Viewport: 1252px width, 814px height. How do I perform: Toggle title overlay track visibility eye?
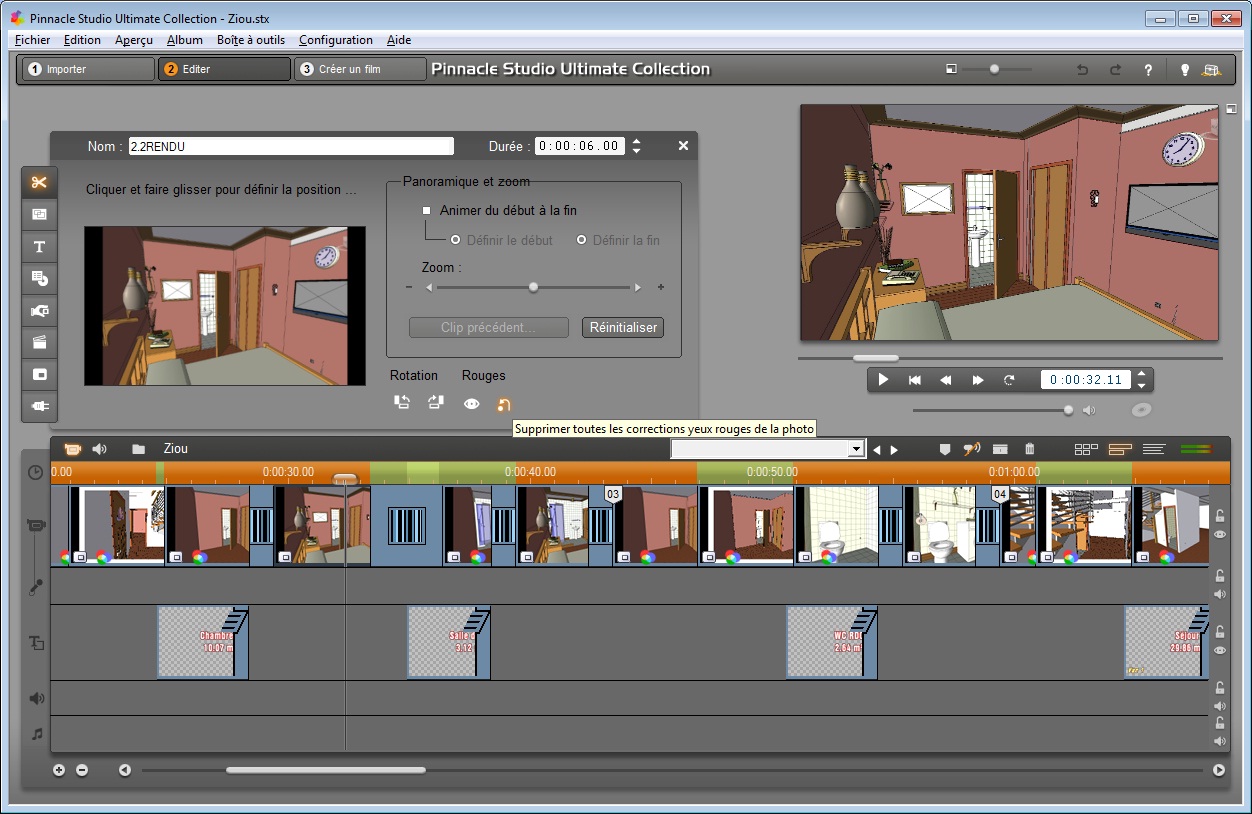click(1219, 651)
